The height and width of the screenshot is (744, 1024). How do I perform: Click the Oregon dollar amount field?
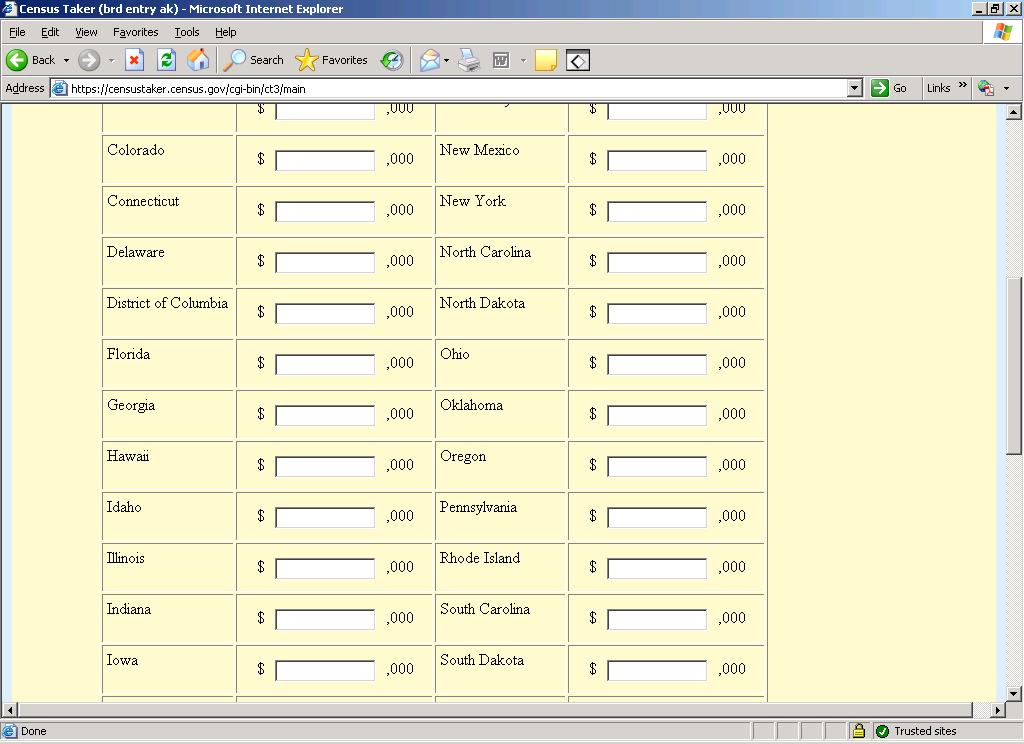pos(657,466)
